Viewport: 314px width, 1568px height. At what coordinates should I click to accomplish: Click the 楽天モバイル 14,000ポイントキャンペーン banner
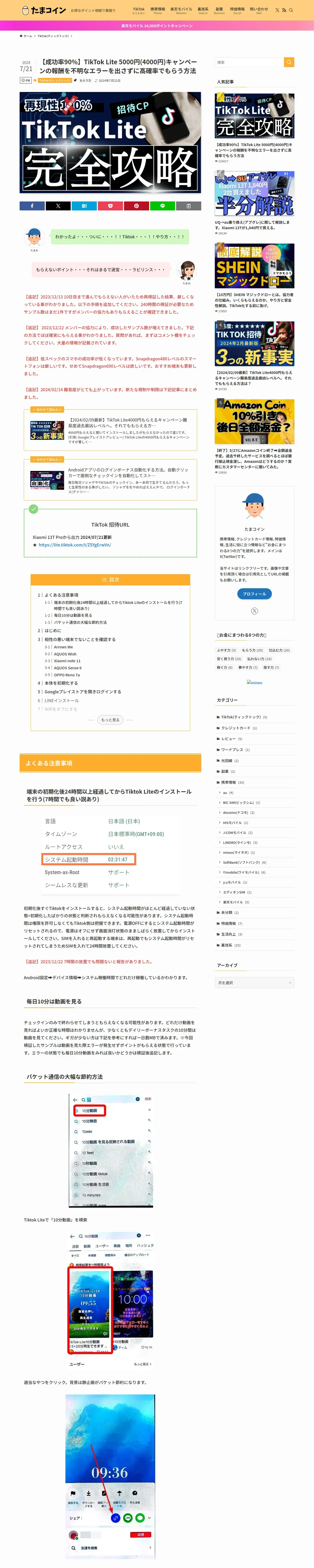pyautogui.click(x=157, y=26)
